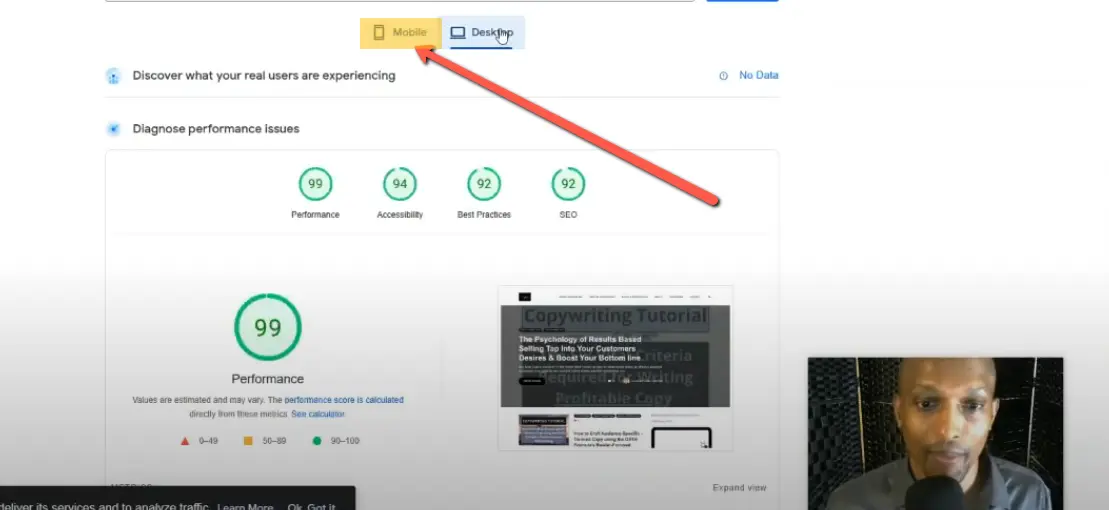This screenshot has width=1109, height=510.
Task: Click the page screenshot thumbnail
Action: tap(615, 368)
